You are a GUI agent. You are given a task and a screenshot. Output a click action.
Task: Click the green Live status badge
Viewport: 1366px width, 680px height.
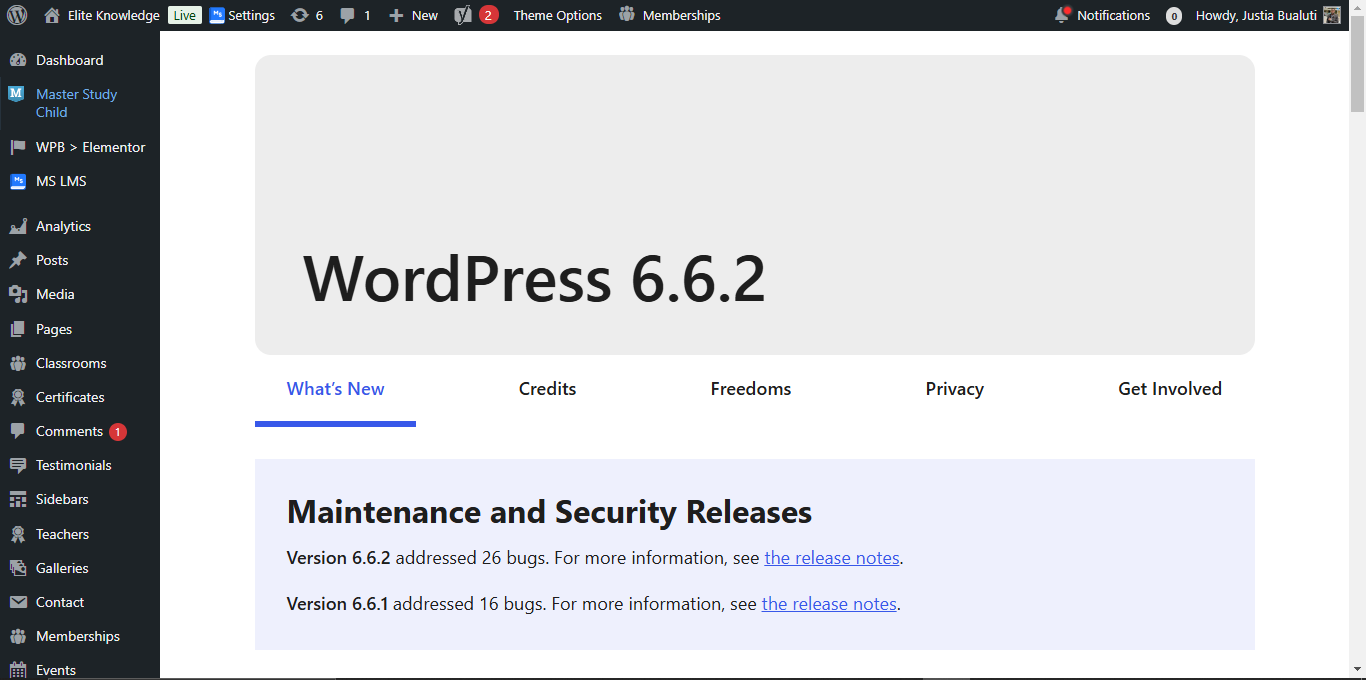tap(184, 15)
